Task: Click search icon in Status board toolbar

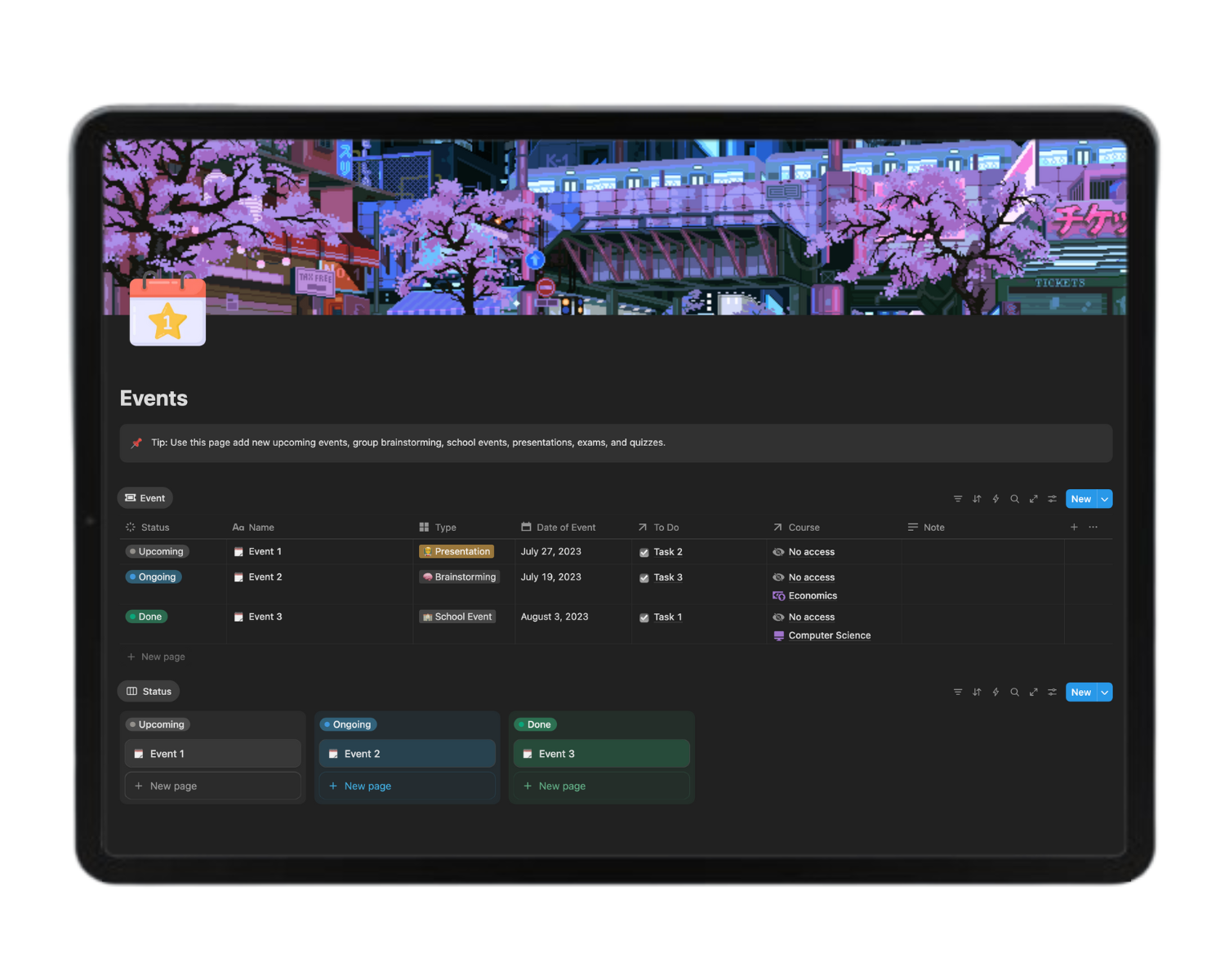Action: pyautogui.click(x=1014, y=693)
